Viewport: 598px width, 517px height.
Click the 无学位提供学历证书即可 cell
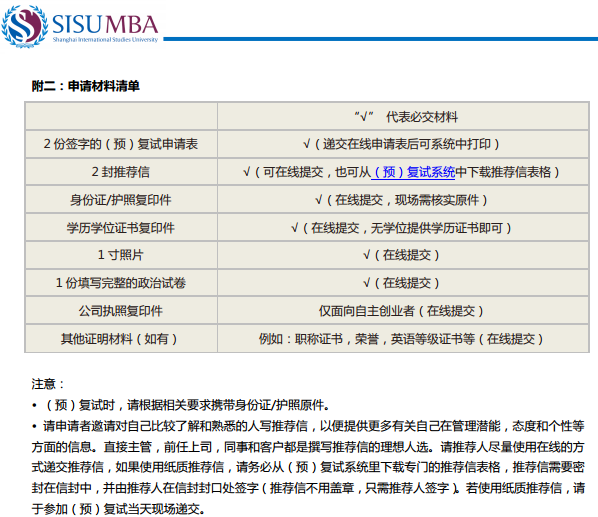pos(403,228)
